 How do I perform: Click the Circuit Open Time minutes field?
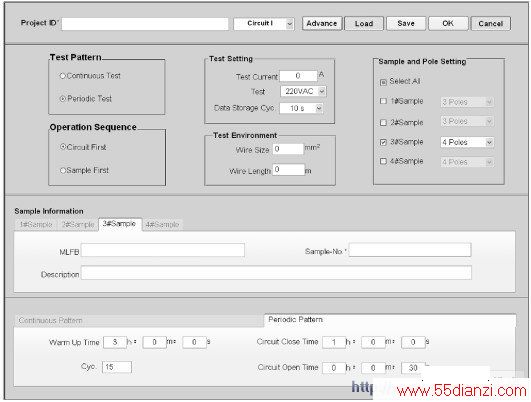373,368
